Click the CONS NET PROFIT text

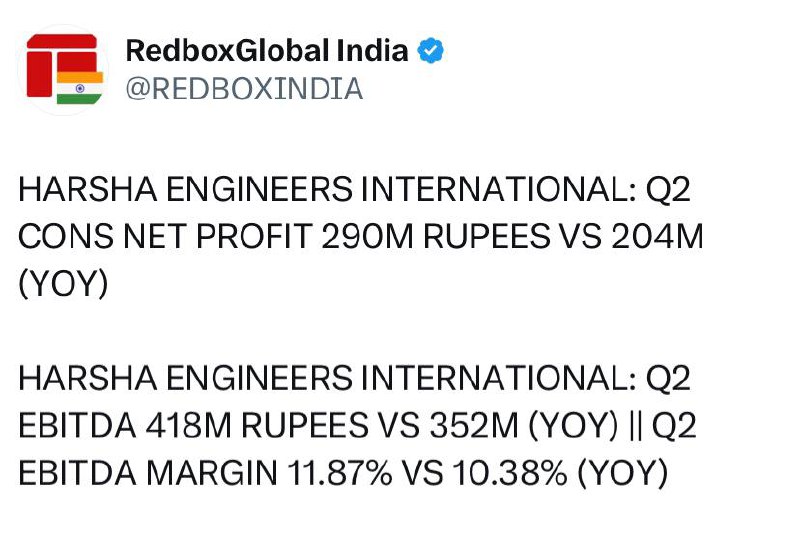point(165,237)
